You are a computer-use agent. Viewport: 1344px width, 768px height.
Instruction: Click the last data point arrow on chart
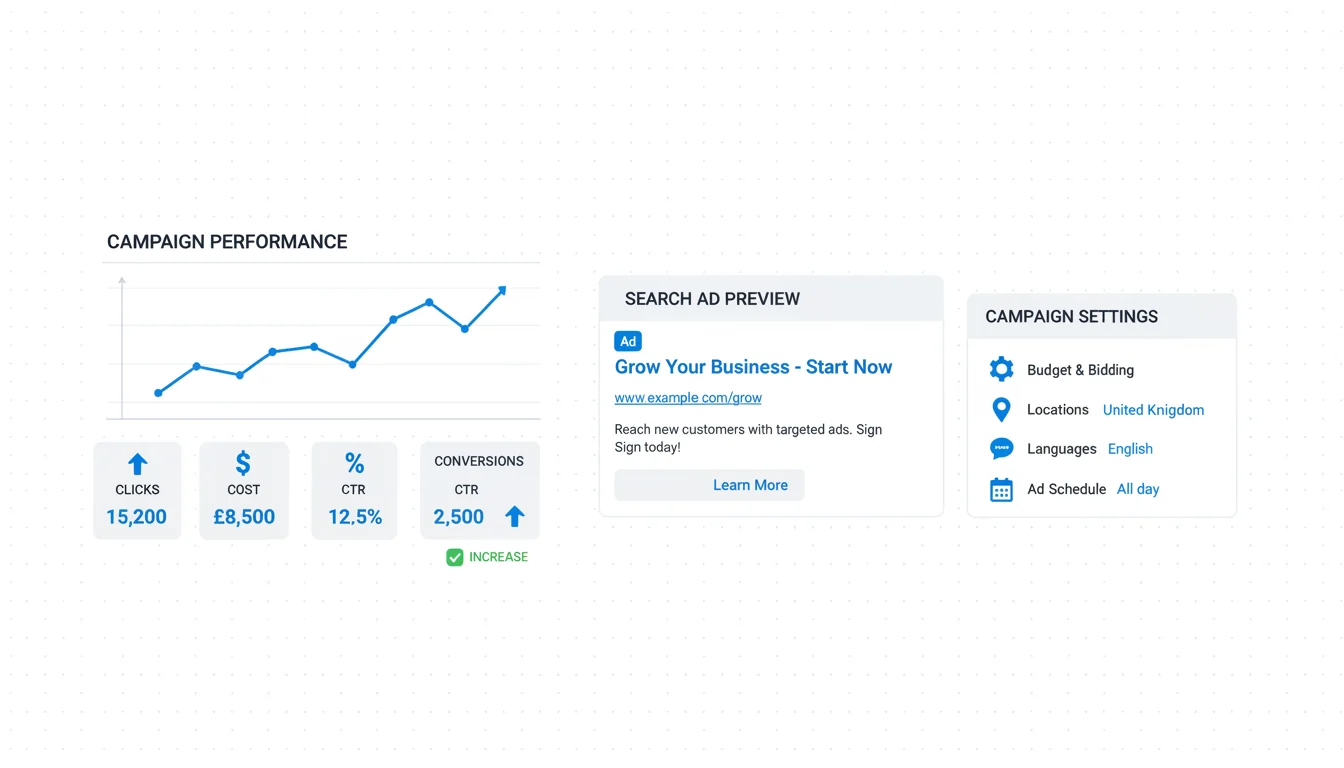502,290
